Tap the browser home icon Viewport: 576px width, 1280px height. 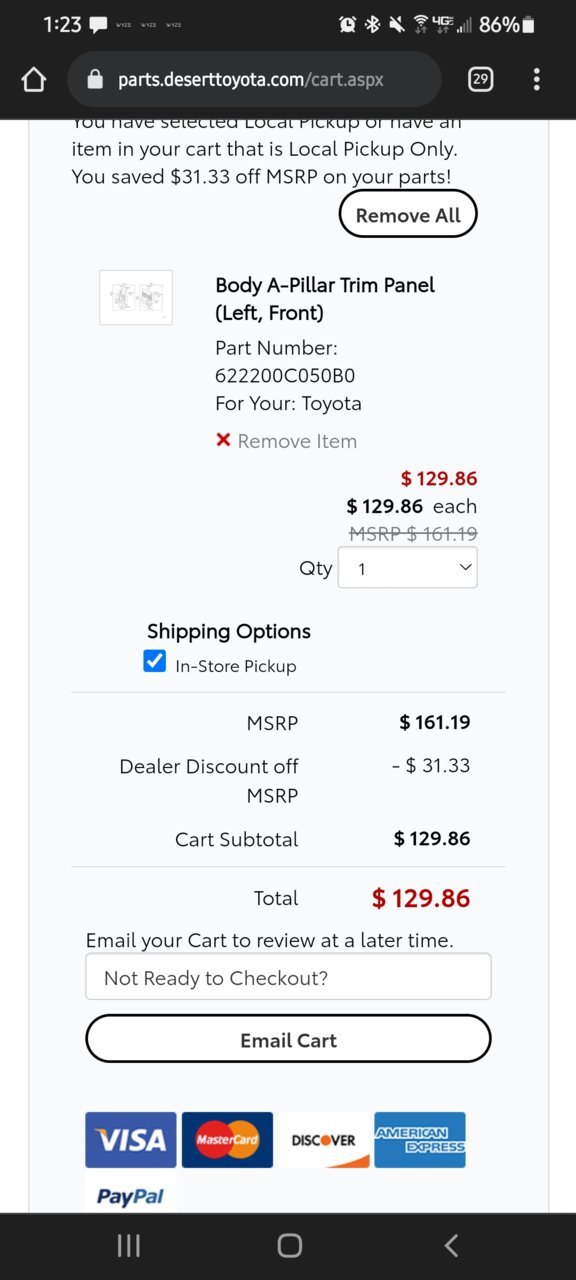(x=34, y=80)
